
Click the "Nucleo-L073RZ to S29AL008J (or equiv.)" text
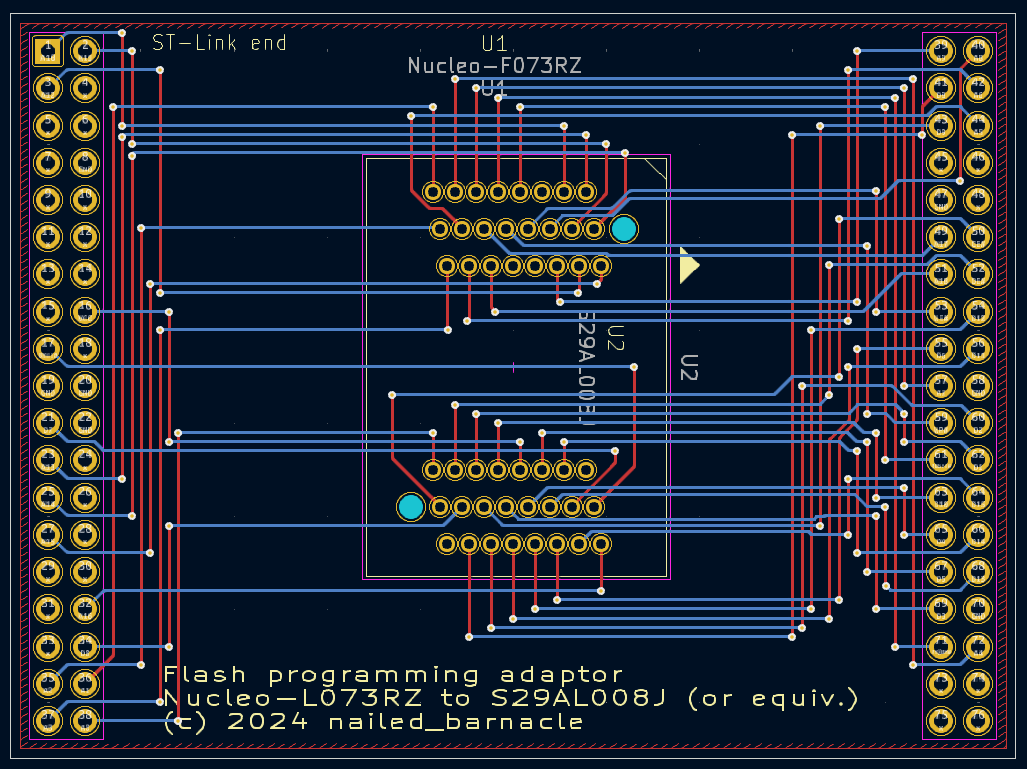(511, 698)
